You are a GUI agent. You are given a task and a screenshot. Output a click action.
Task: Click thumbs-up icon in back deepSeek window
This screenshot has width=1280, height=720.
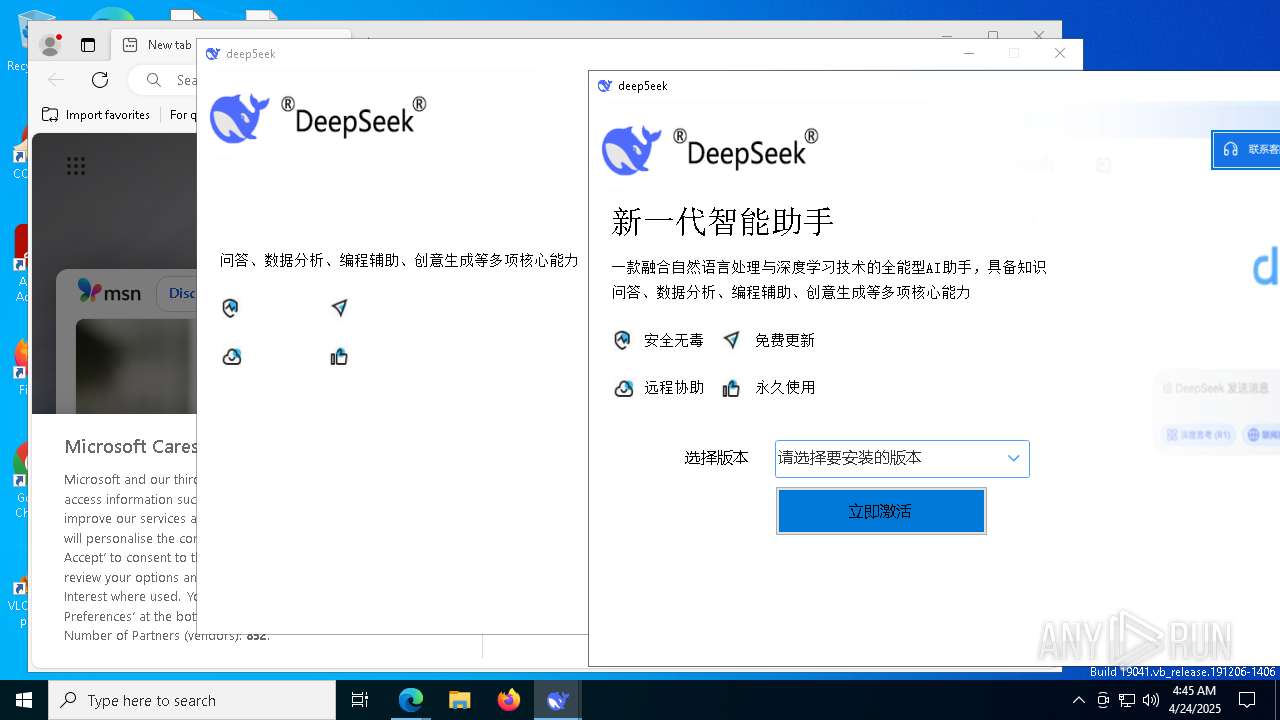[x=339, y=356]
